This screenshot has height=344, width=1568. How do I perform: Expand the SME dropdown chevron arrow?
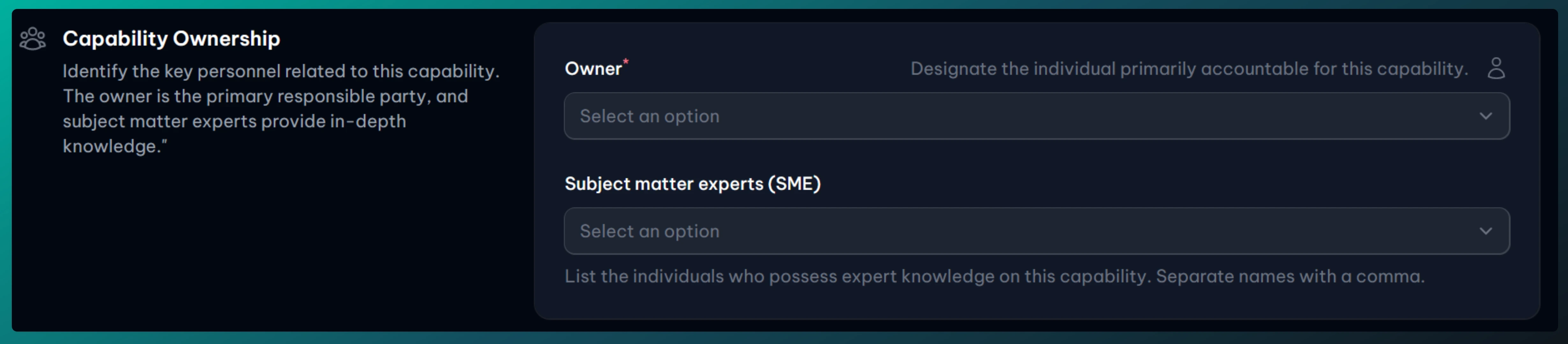pyautogui.click(x=1485, y=231)
